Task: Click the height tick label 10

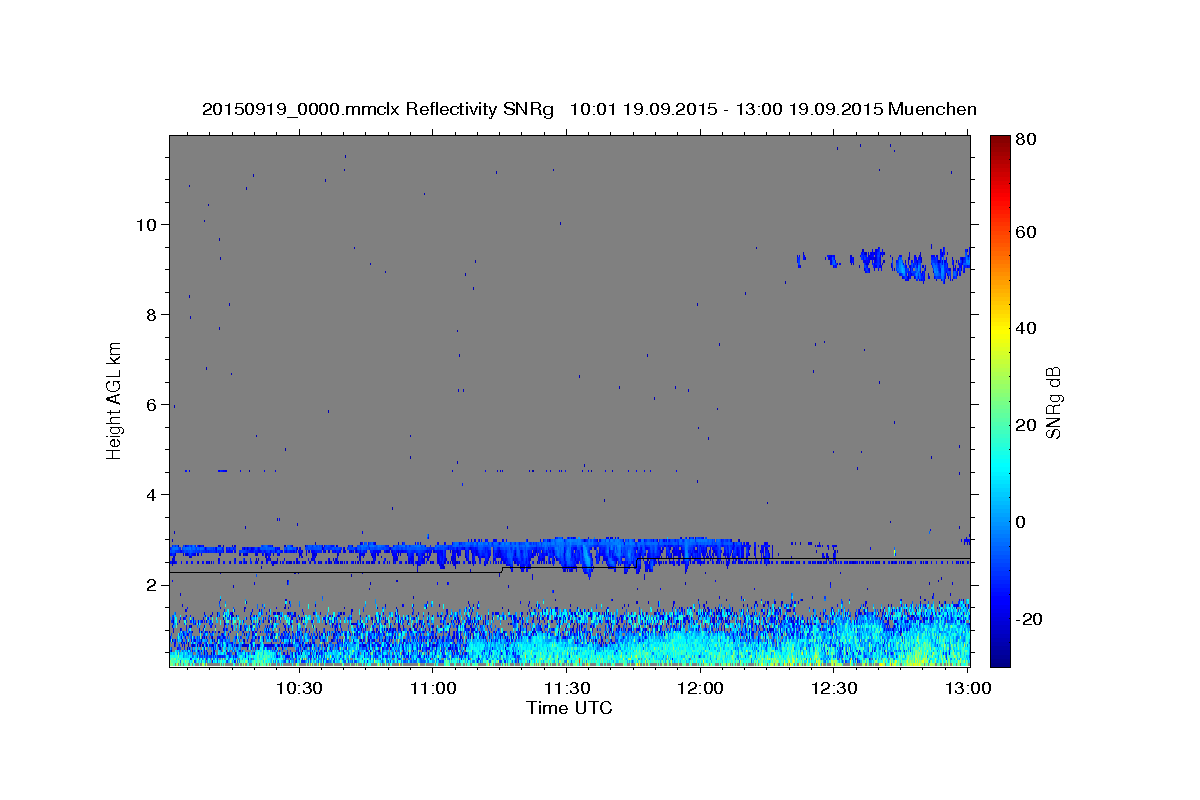Action: coord(146,224)
